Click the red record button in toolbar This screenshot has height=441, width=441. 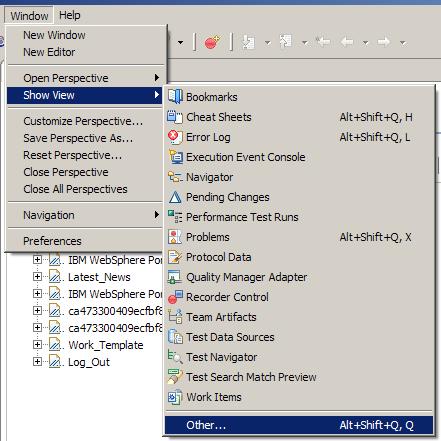(212, 42)
